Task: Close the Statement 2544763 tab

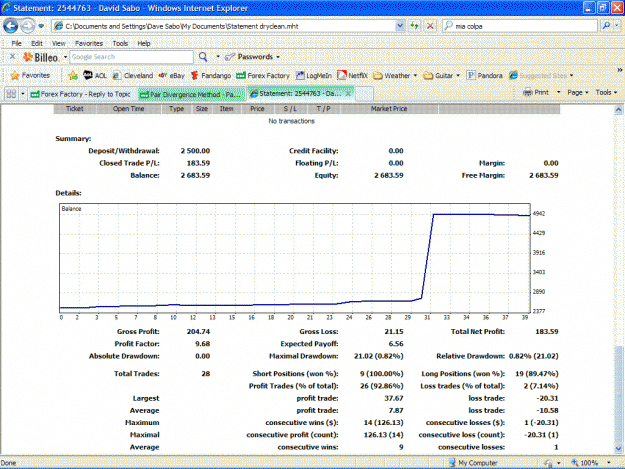Action: (348, 94)
